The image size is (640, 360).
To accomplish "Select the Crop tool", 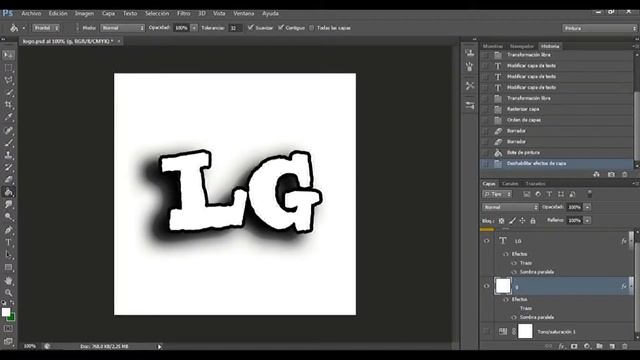I will (x=8, y=104).
